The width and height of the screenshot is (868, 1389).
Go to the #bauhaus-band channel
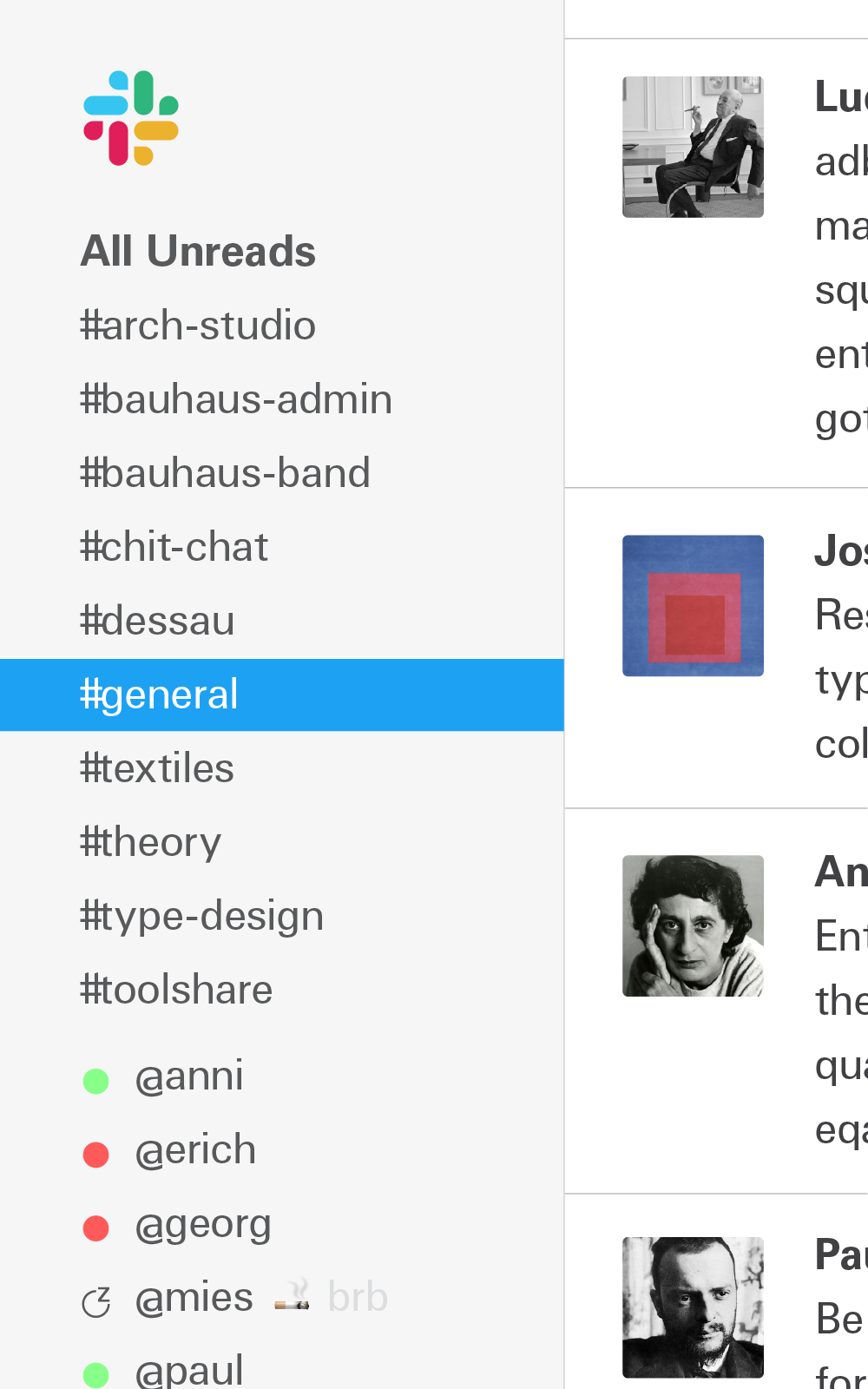(x=225, y=473)
